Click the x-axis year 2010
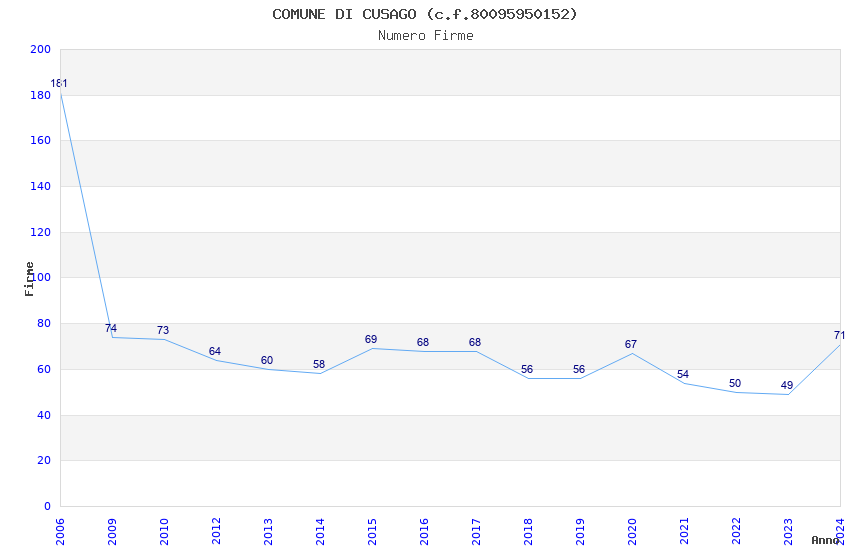 (164, 532)
